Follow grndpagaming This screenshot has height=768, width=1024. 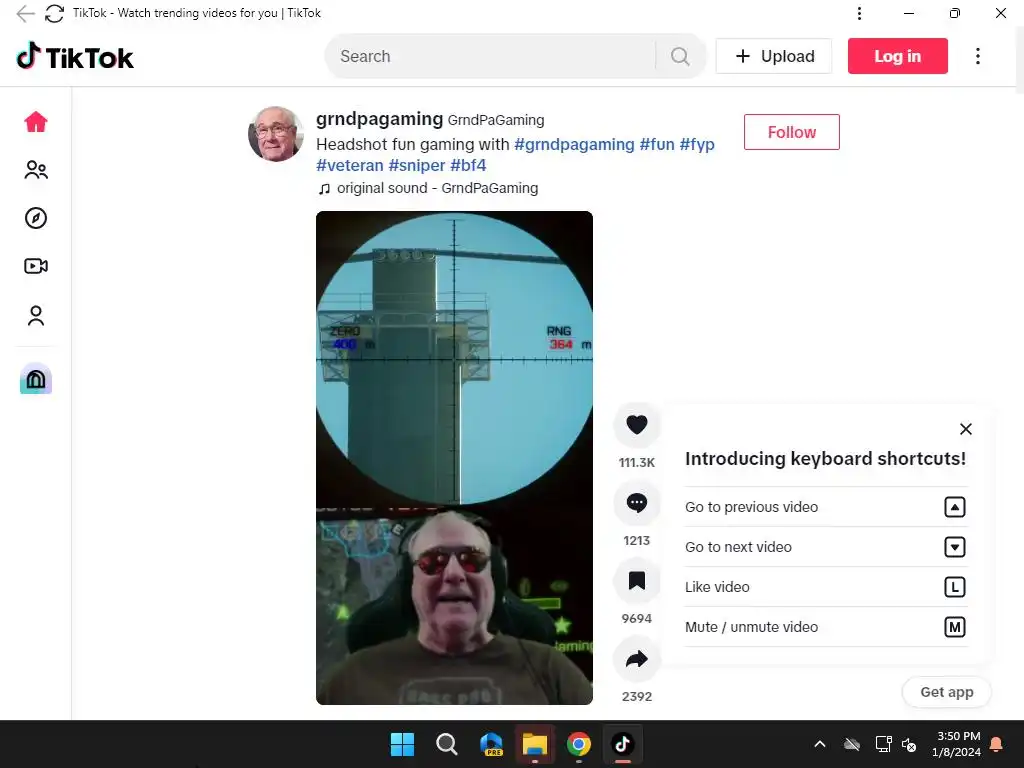tap(792, 132)
